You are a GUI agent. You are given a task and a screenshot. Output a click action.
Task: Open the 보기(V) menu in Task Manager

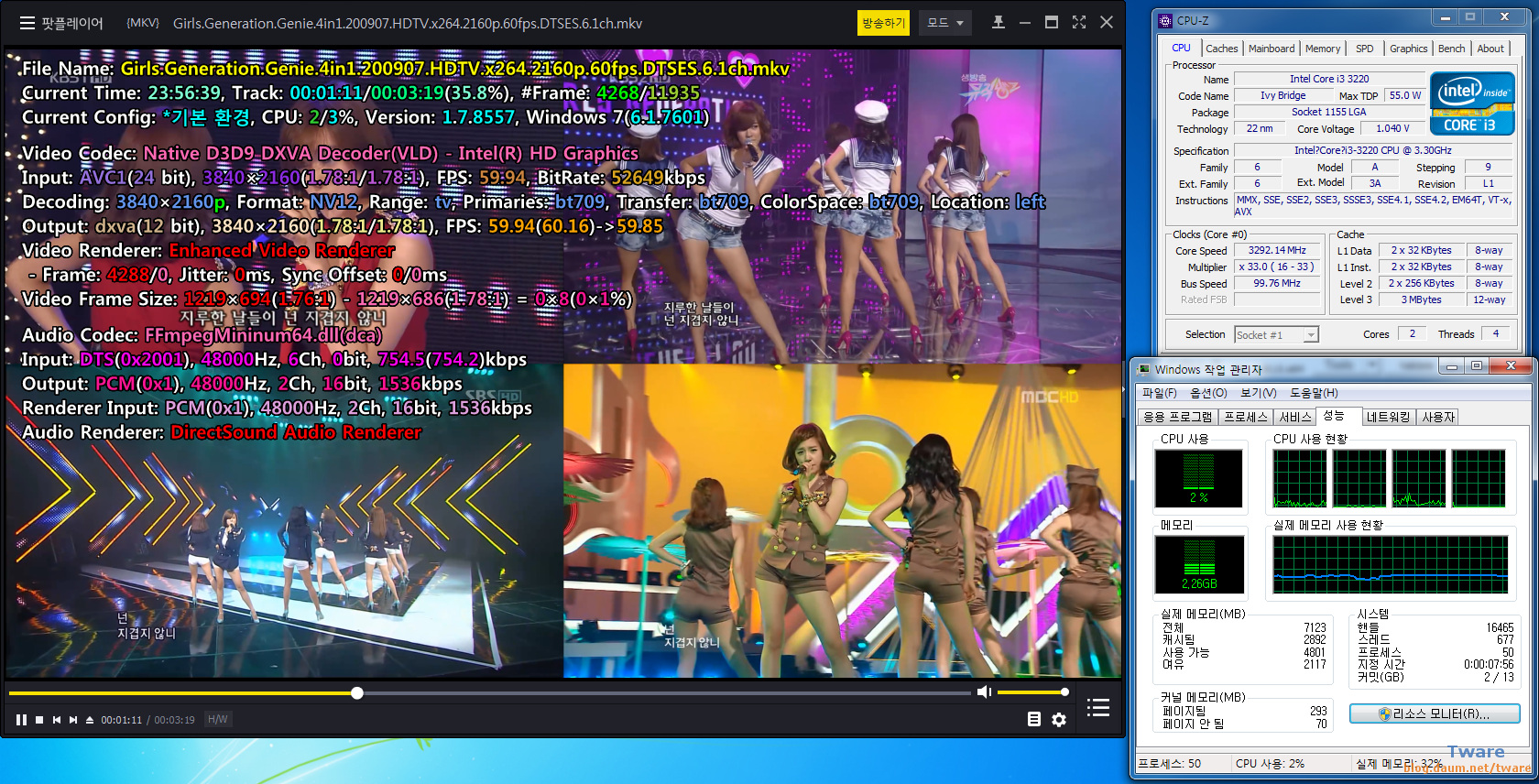click(1258, 393)
